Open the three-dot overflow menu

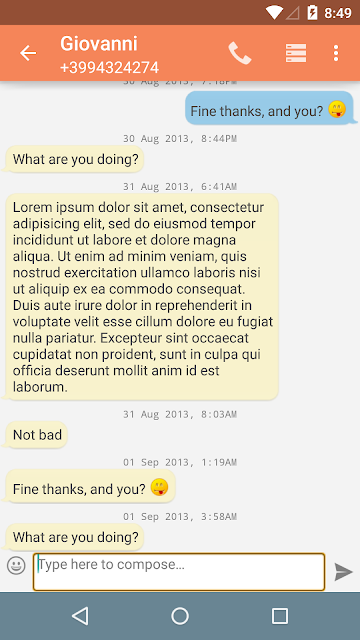click(x=336, y=53)
